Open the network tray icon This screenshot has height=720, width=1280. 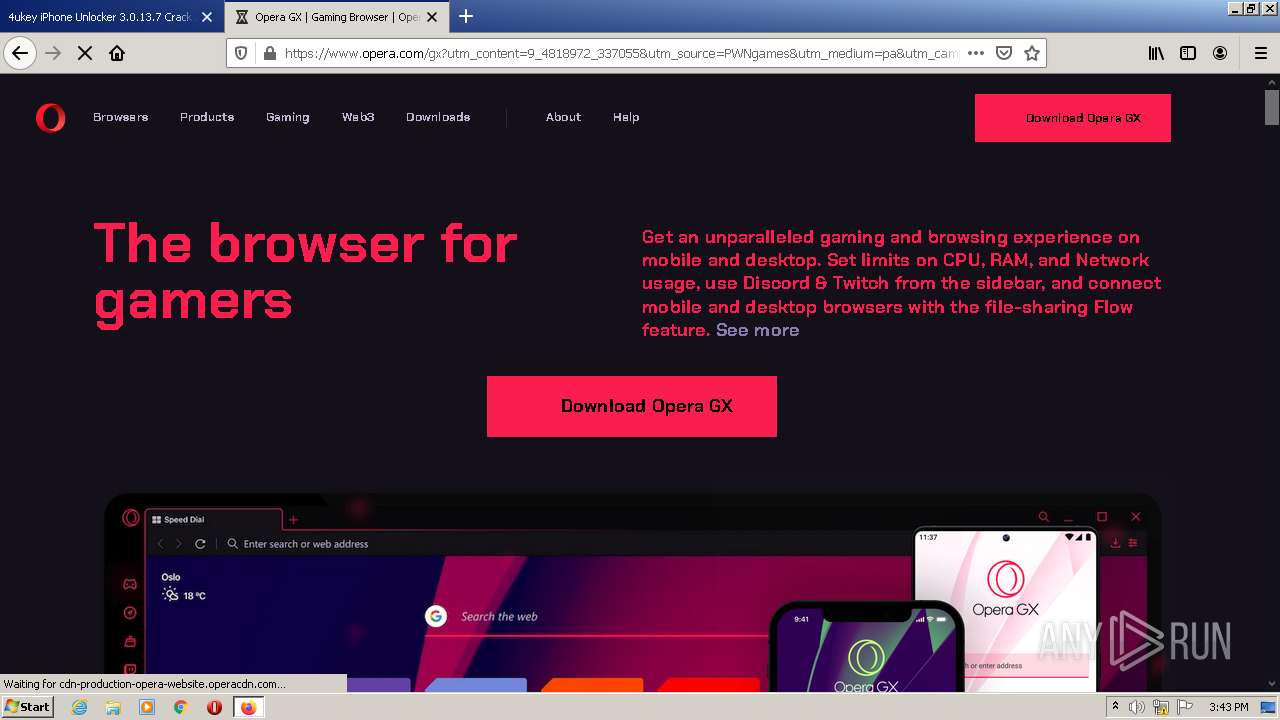[1161, 707]
